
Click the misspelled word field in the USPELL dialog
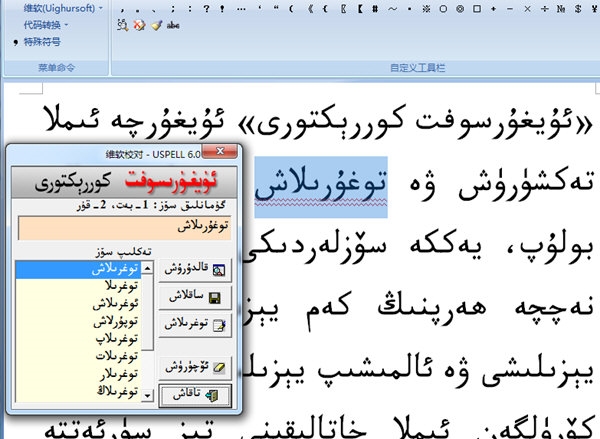[x=124, y=228]
